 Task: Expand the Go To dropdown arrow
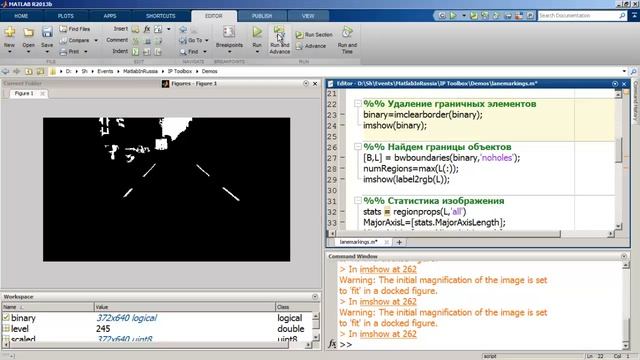pos(207,40)
